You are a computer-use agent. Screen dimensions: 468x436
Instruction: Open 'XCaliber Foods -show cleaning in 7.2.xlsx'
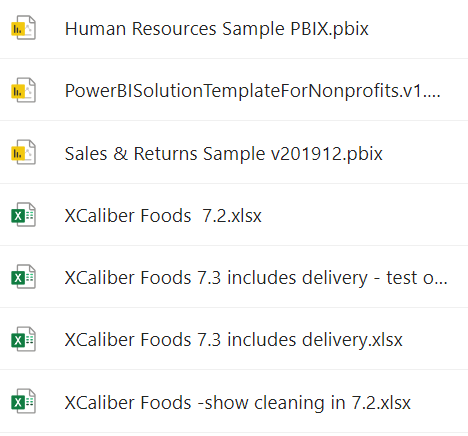click(237, 402)
